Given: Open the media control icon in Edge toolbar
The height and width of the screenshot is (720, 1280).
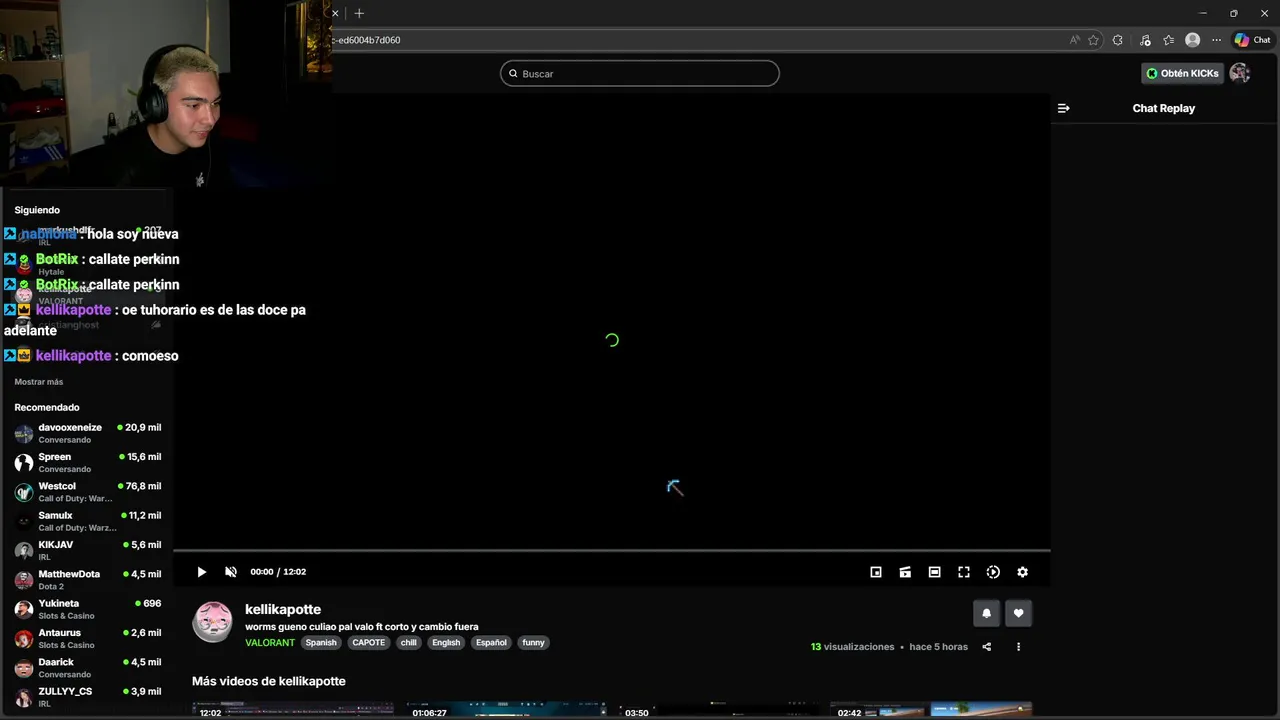Looking at the screenshot, I should [x=1143, y=40].
